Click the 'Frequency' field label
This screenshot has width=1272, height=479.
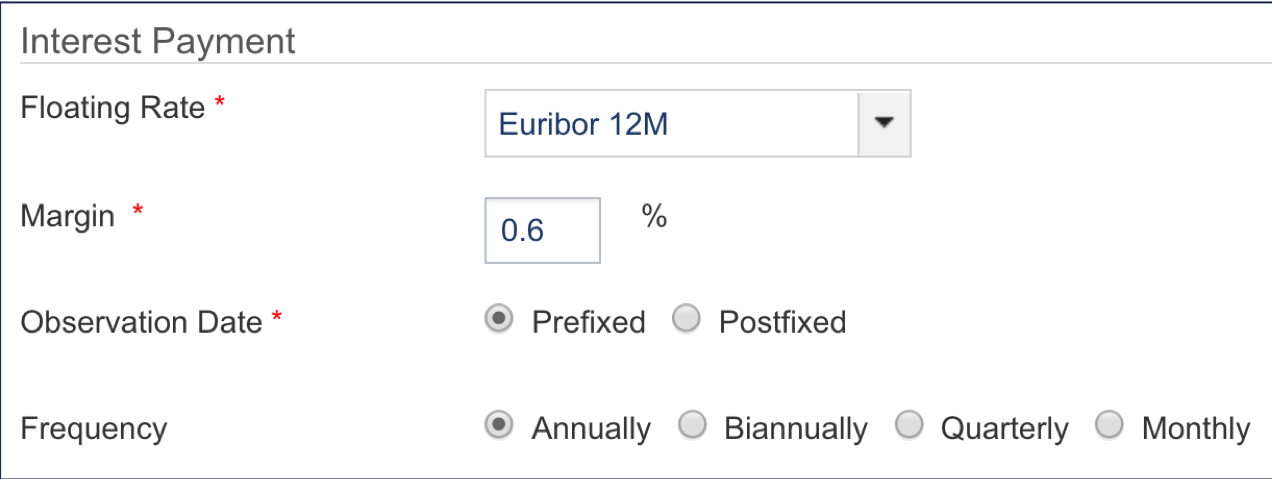93,429
